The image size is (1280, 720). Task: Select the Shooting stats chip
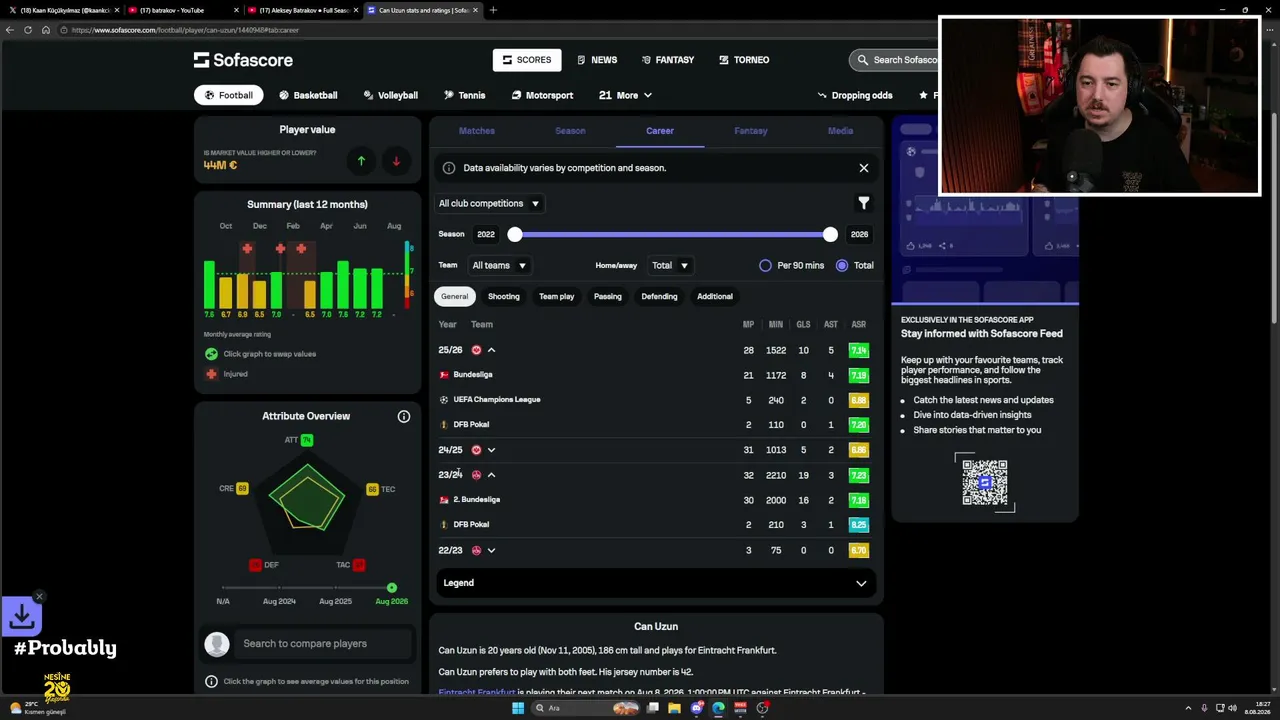click(x=504, y=296)
